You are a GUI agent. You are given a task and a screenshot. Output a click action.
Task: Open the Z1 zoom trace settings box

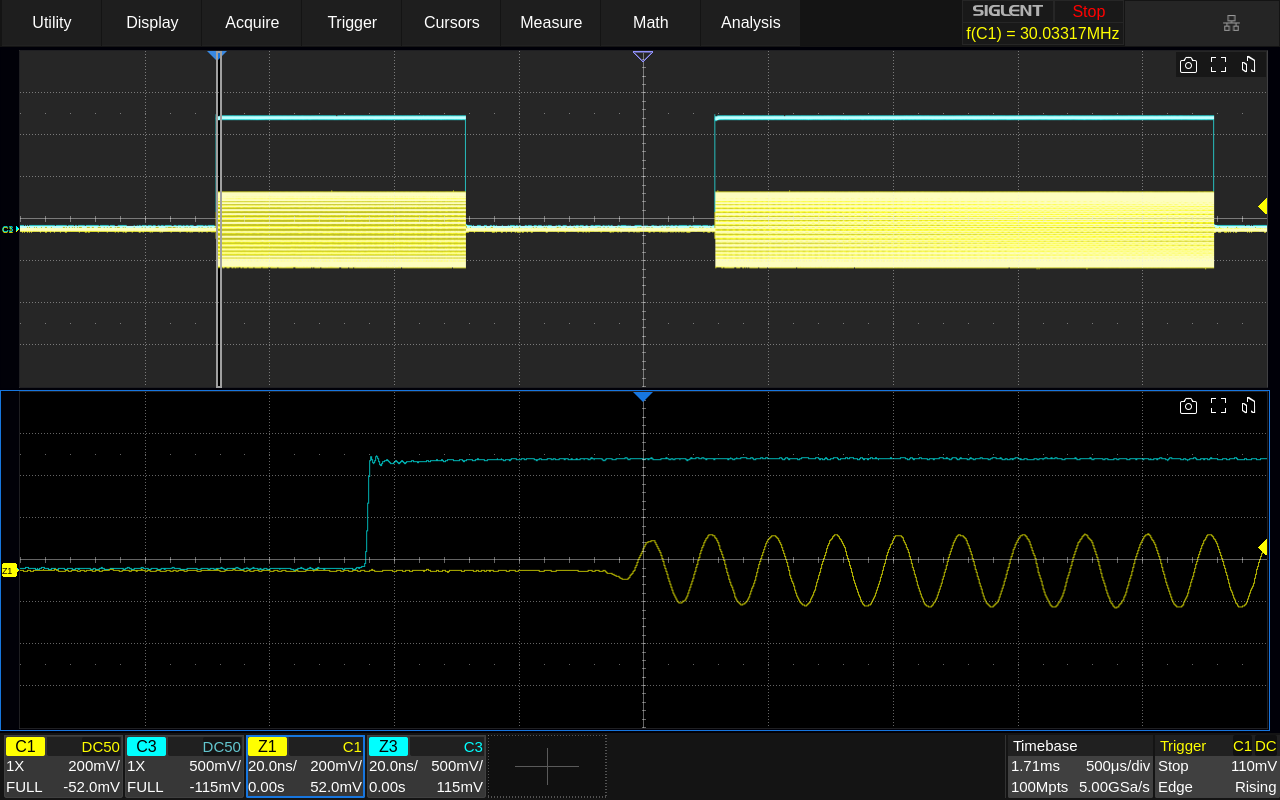305,766
